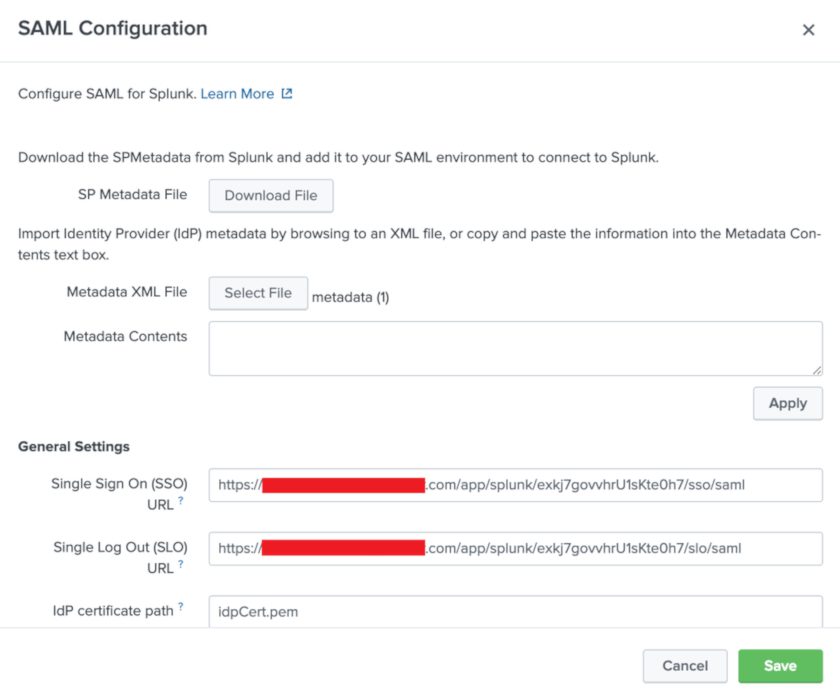
Task: Click the "SP Metadata File" label
Action: point(132,194)
